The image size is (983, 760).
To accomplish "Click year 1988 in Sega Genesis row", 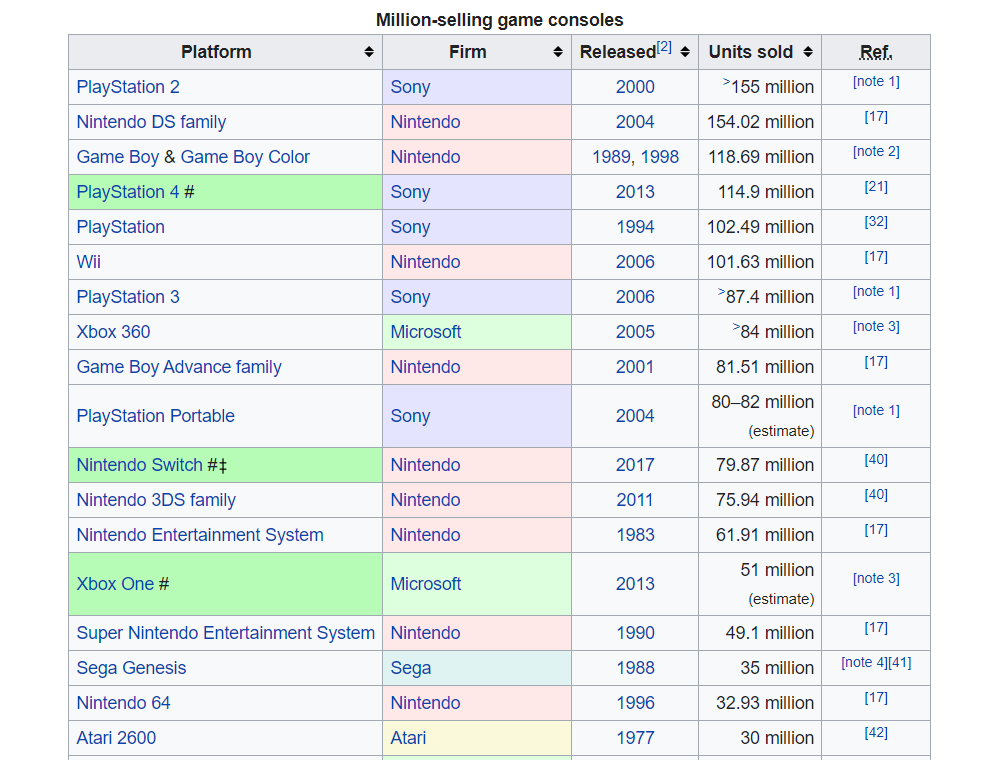I will pyautogui.click(x=634, y=668).
